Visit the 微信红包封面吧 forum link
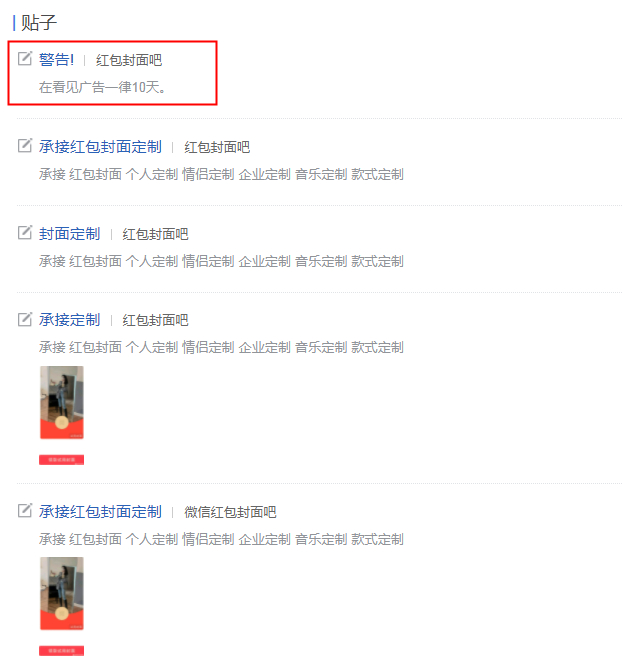Screen dimensions: 622x671 pos(230,512)
